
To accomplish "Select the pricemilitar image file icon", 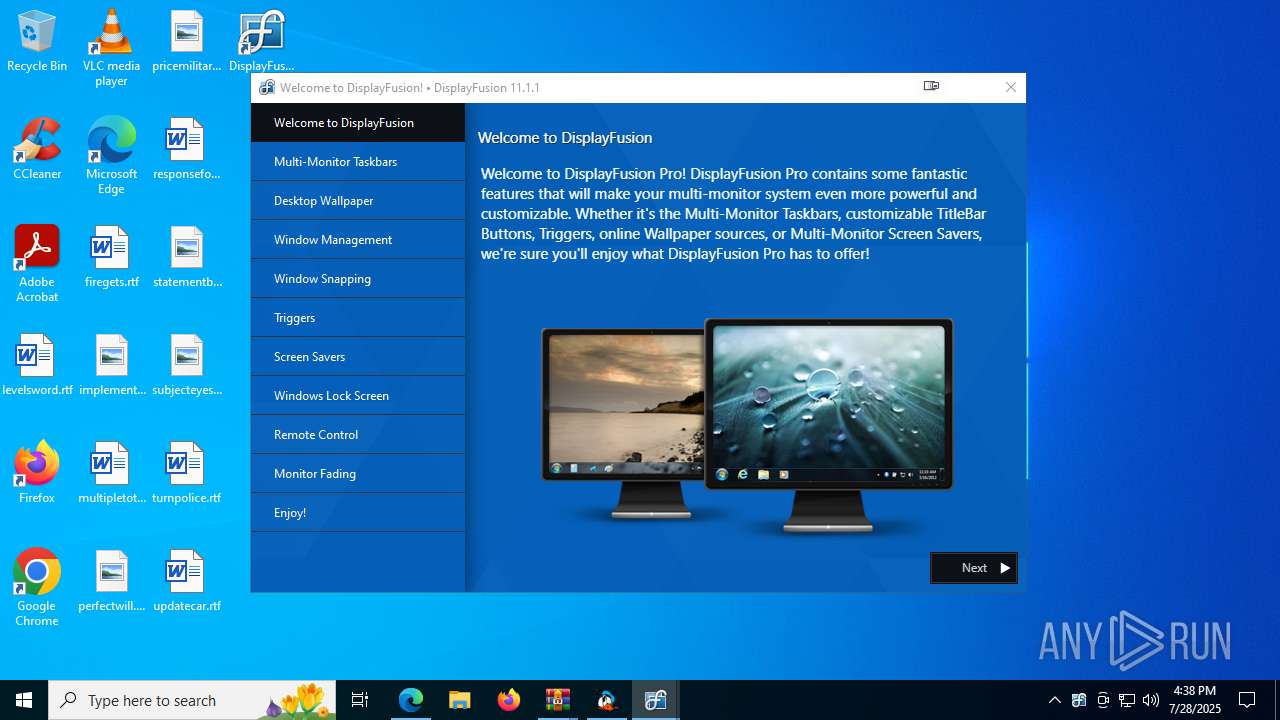I will pyautogui.click(x=186, y=42).
